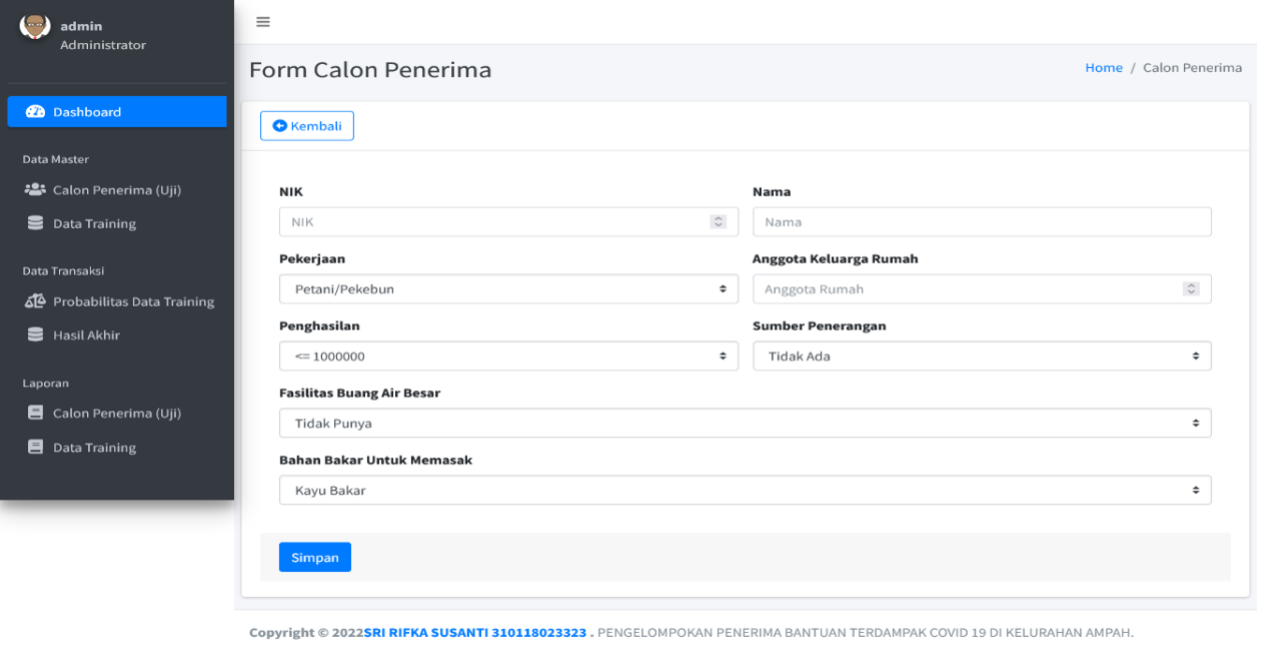Click the Nama input field
This screenshot has width=1261, height=656.
tap(982, 222)
